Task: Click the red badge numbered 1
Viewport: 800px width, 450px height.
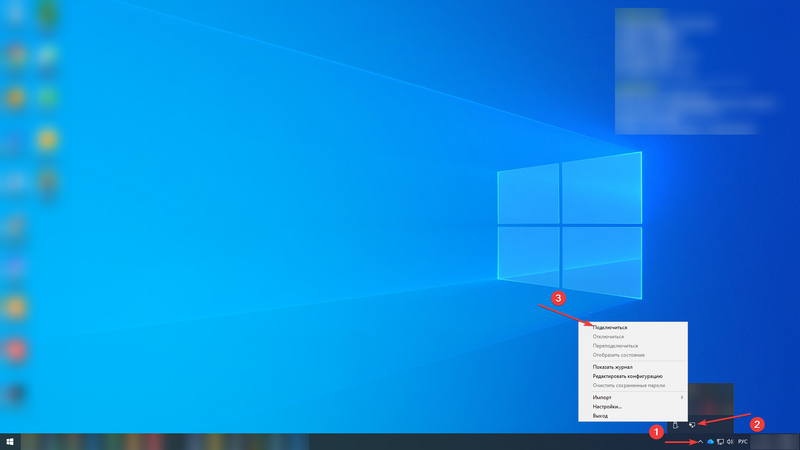Action: coord(656,432)
